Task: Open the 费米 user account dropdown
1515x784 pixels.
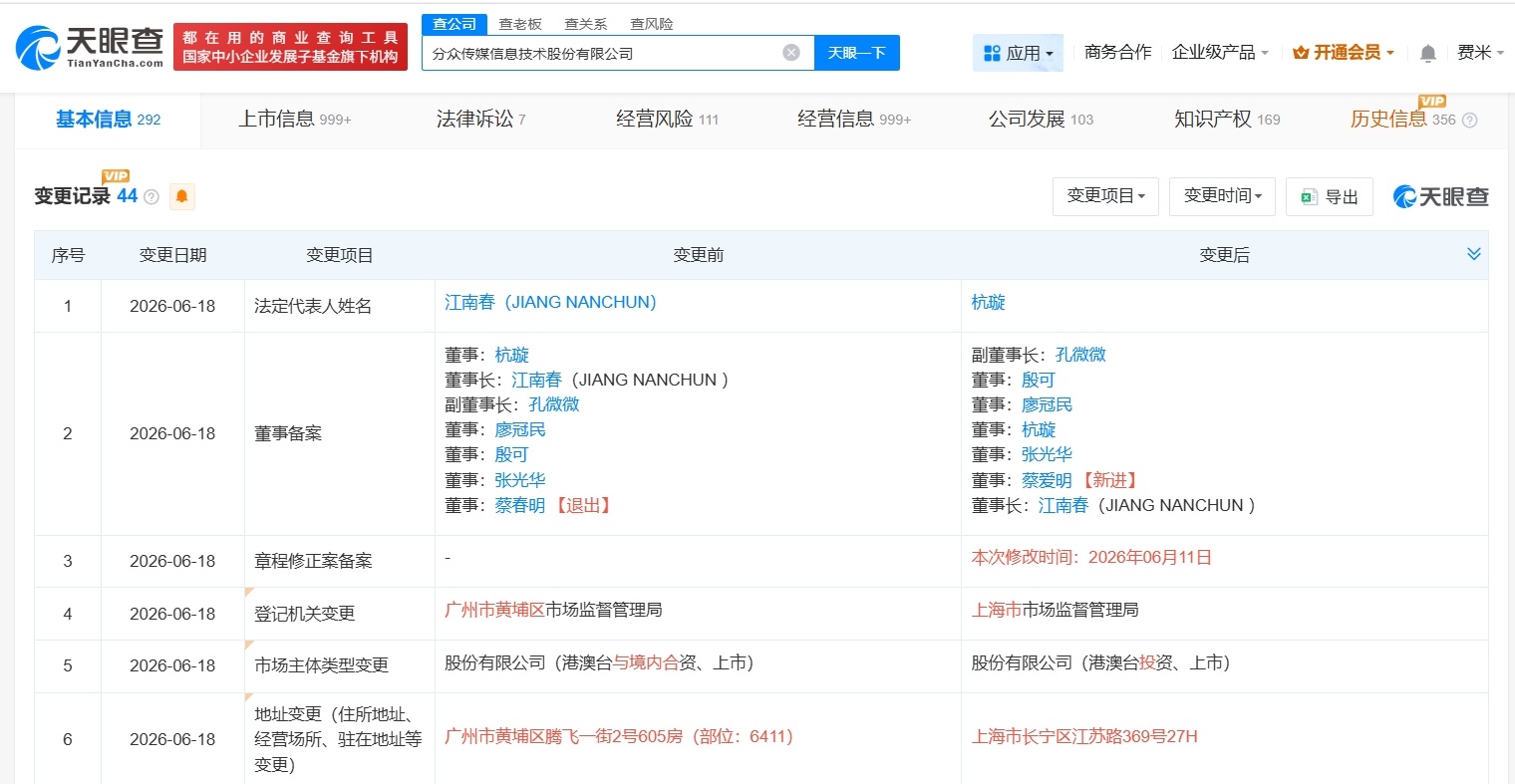Action: point(1480,52)
